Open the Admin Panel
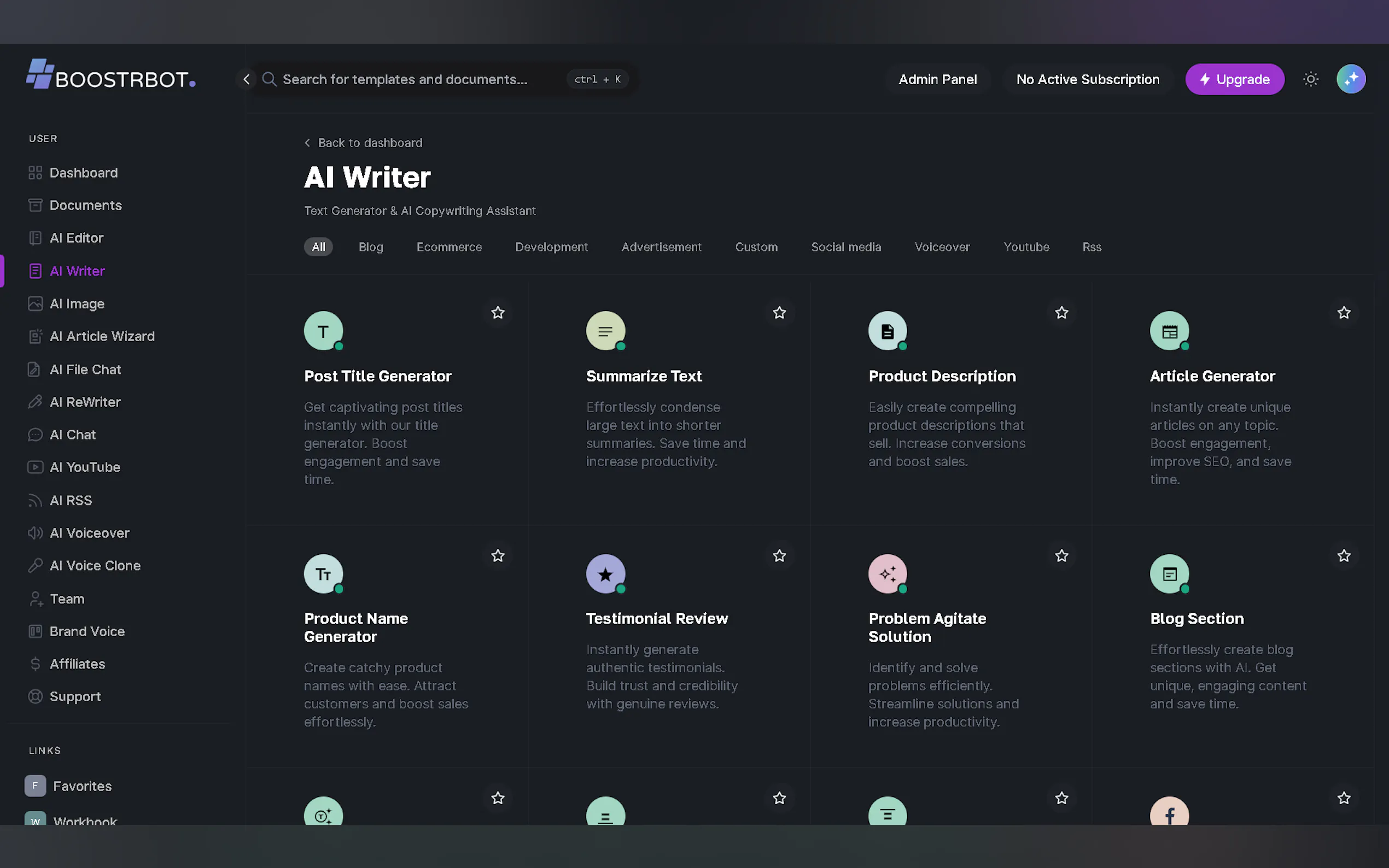The height and width of the screenshot is (868, 1389). click(x=937, y=79)
